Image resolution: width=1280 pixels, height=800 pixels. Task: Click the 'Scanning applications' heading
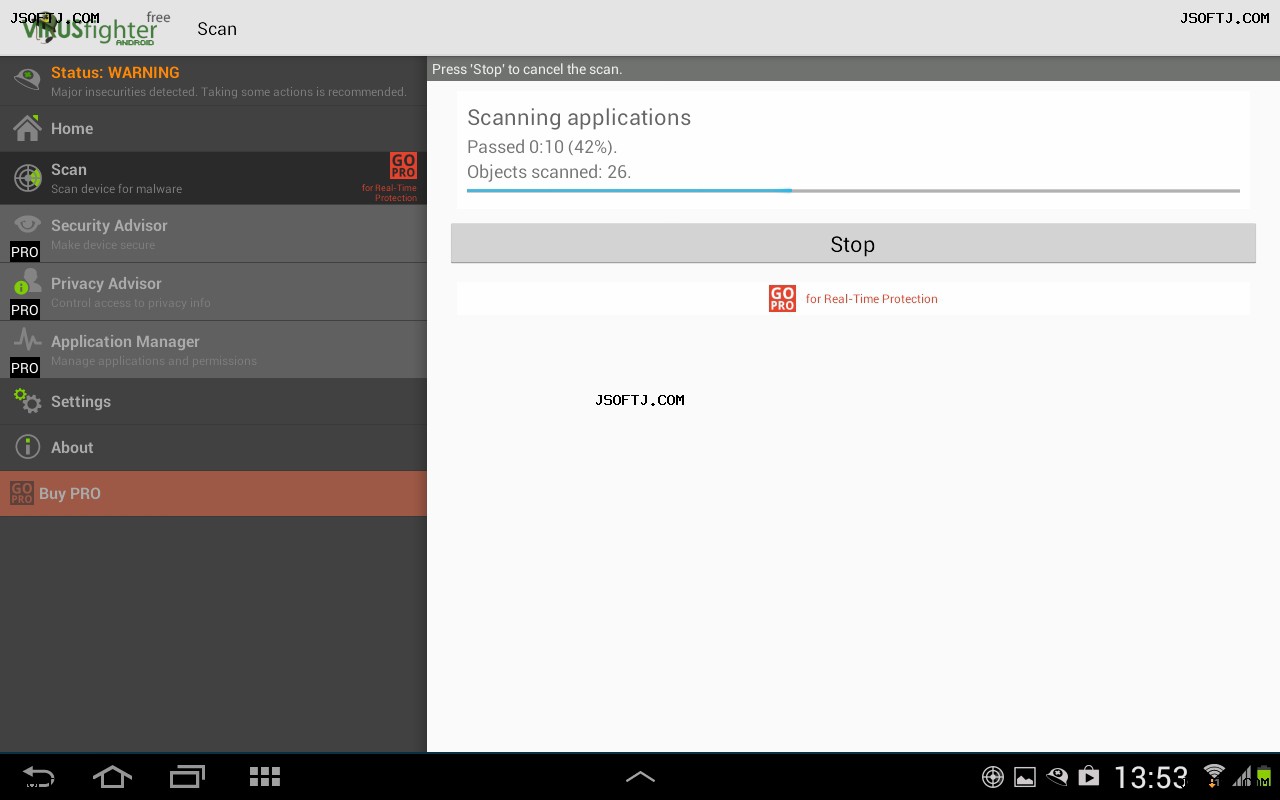click(x=579, y=118)
